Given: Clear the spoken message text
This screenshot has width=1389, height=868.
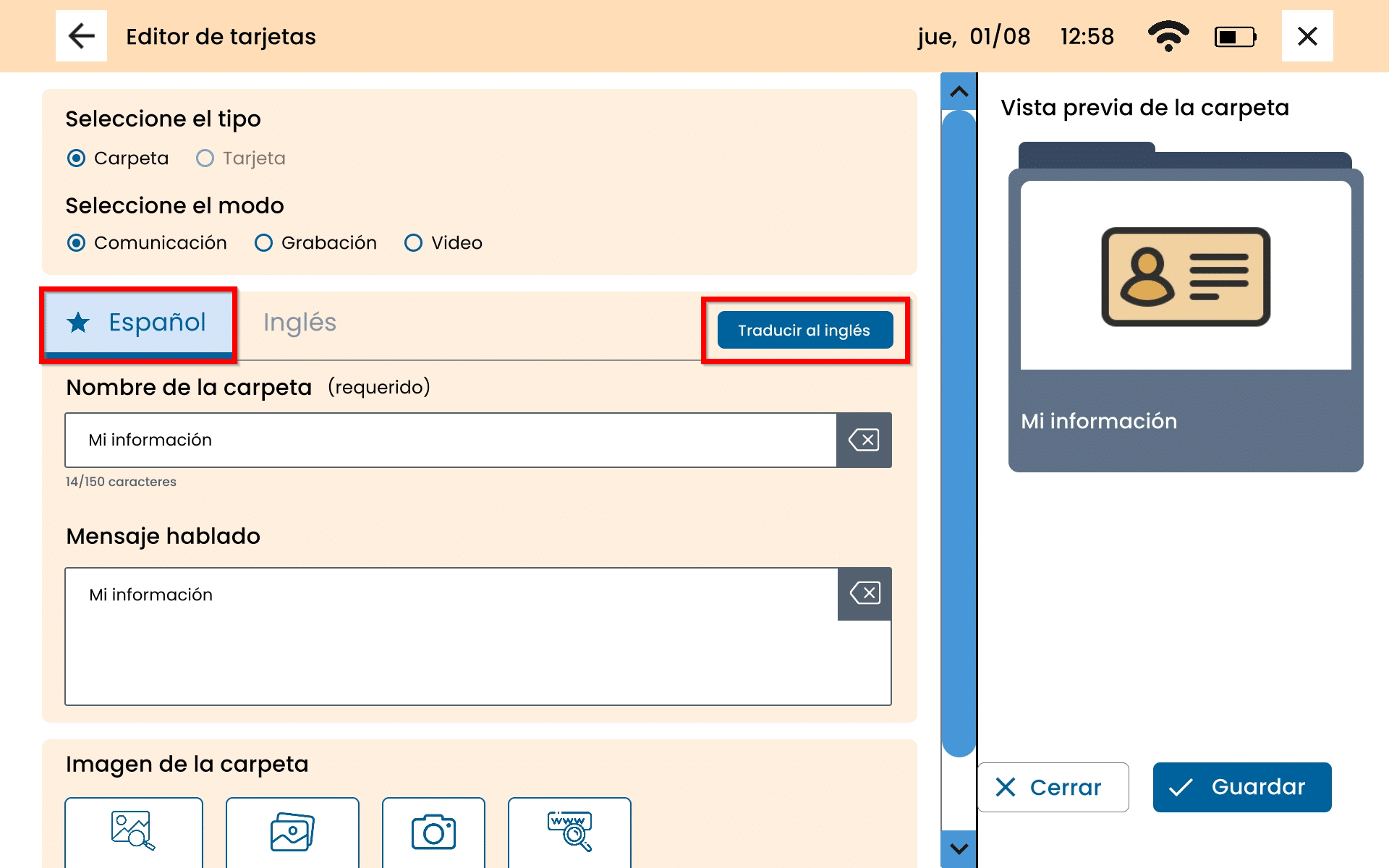Looking at the screenshot, I should pos(865,594).
